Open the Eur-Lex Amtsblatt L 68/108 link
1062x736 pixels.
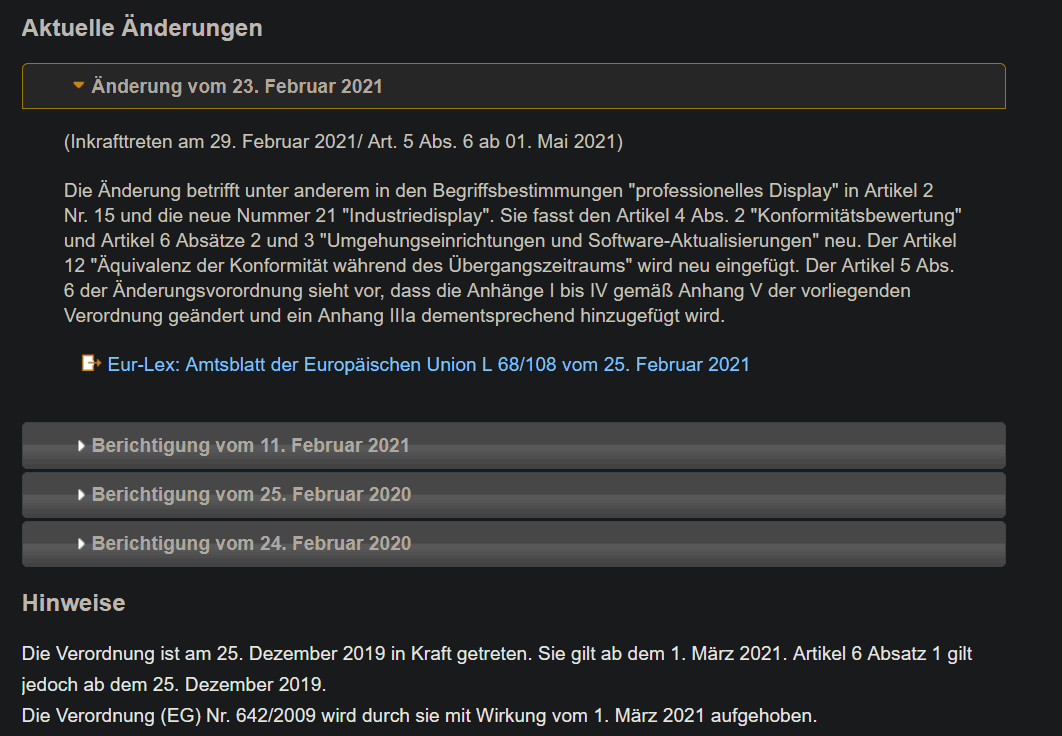pos(428,365)
